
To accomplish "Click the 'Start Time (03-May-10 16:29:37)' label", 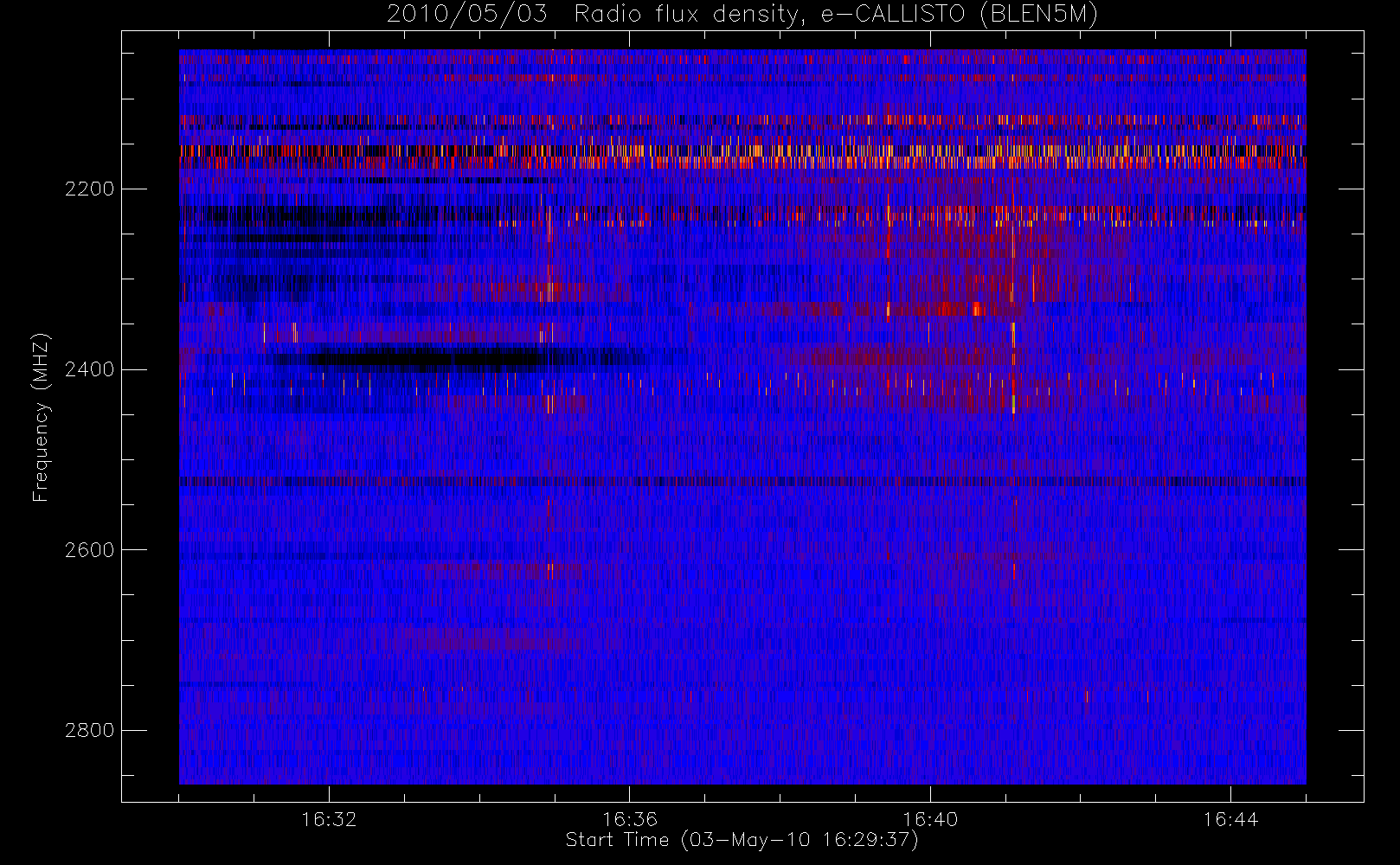I will [742, 840].
